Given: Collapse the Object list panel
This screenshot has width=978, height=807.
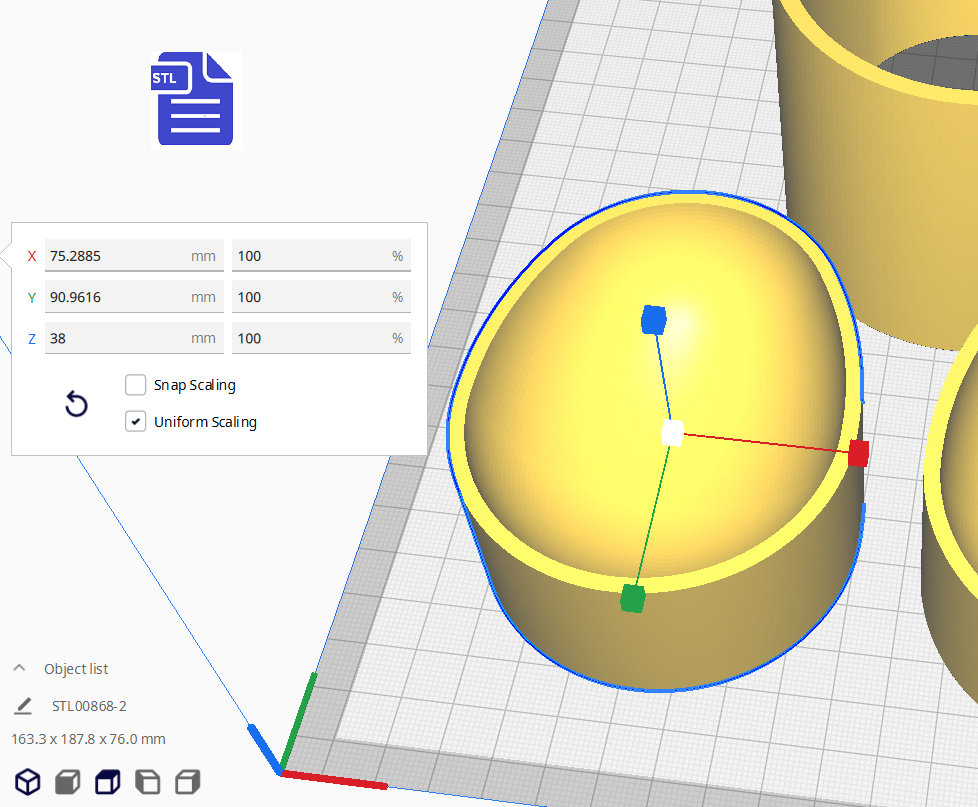Looking at the screenshot, I should (x=19, y=669).
